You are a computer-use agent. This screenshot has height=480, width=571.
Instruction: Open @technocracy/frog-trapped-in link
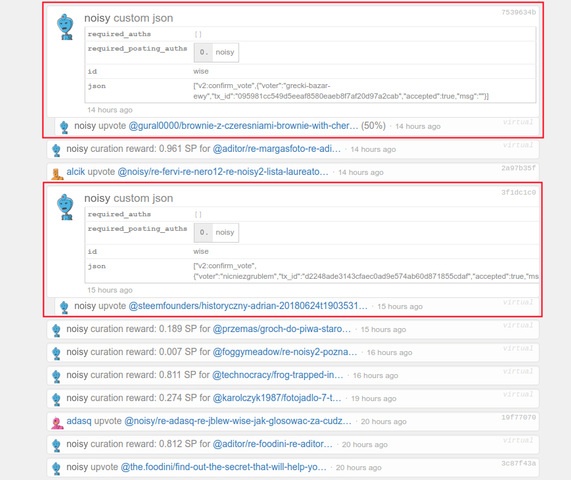pos(277,375)
